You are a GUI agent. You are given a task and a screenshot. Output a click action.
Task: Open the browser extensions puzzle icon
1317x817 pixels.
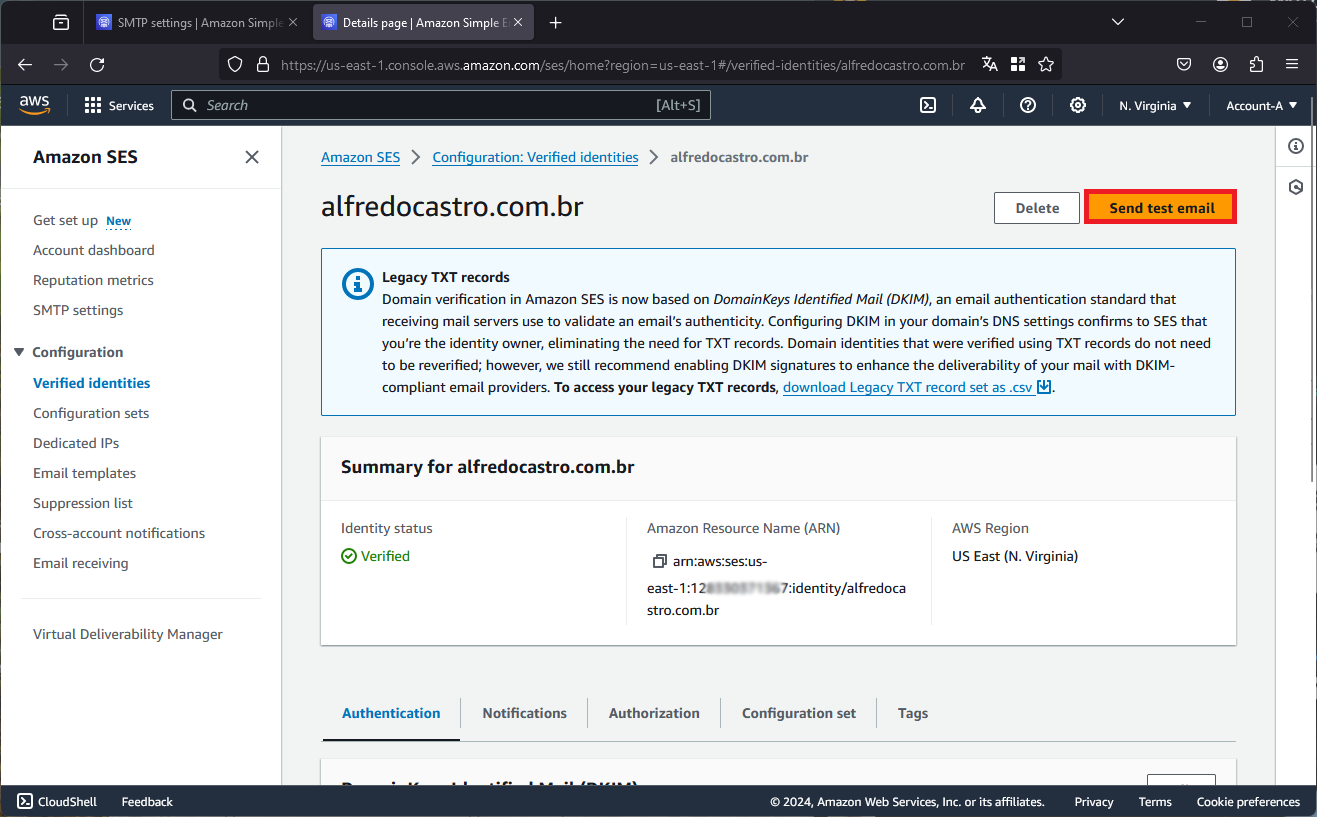1257,64
